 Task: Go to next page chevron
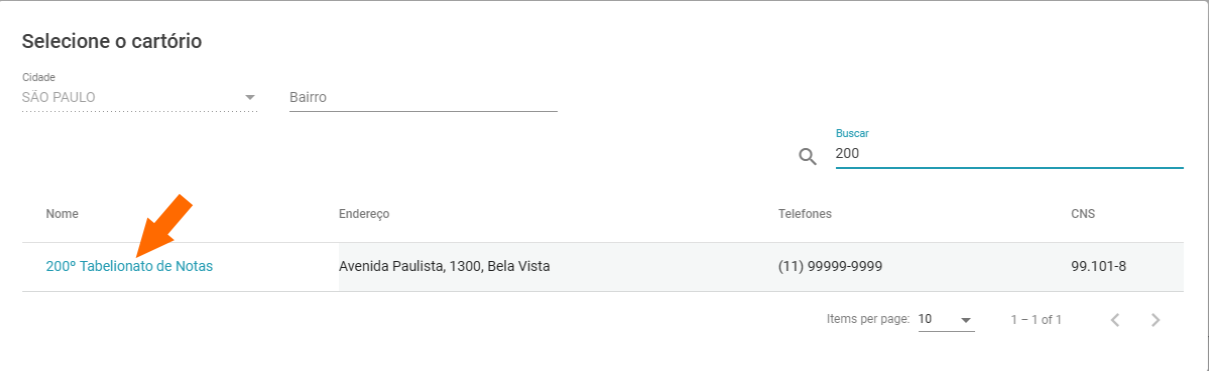tap(1155, 320)
